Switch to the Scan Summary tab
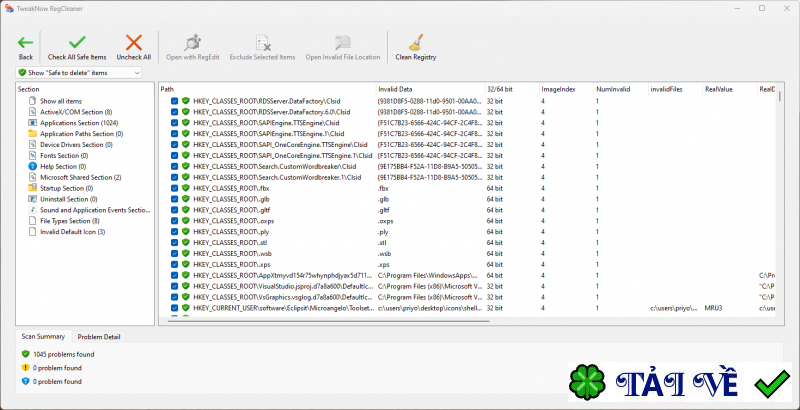800x410 pixels. 43,337
